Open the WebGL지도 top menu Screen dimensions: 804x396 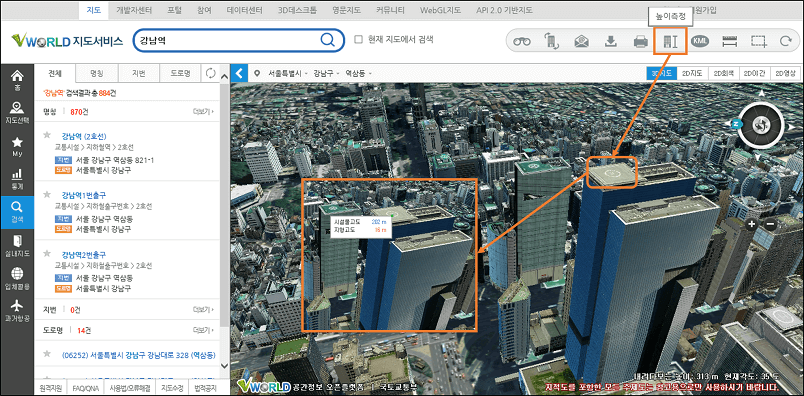point(440,10)
